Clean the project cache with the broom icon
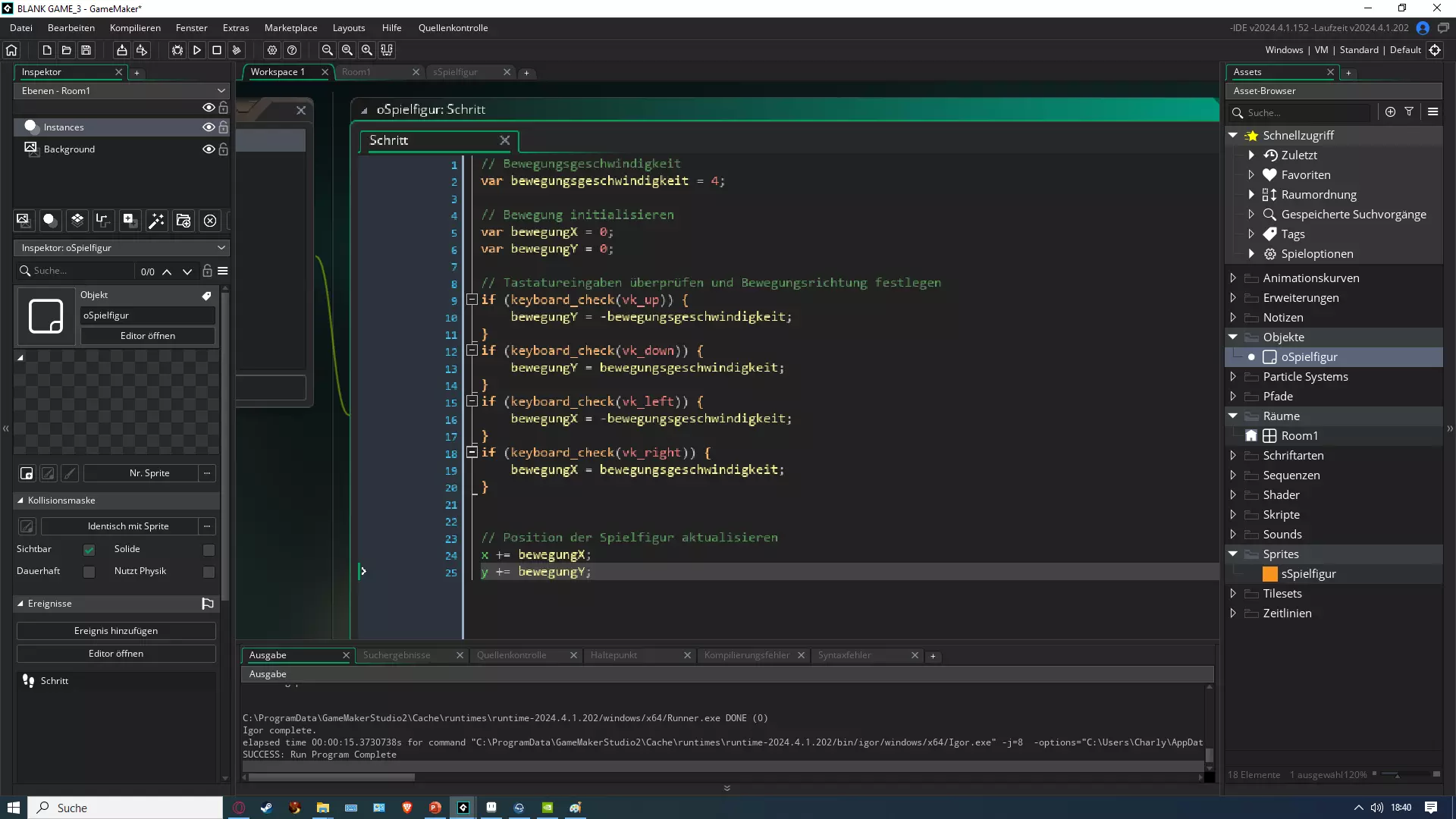Screen dimensions: 1456x819 [237, 50]
